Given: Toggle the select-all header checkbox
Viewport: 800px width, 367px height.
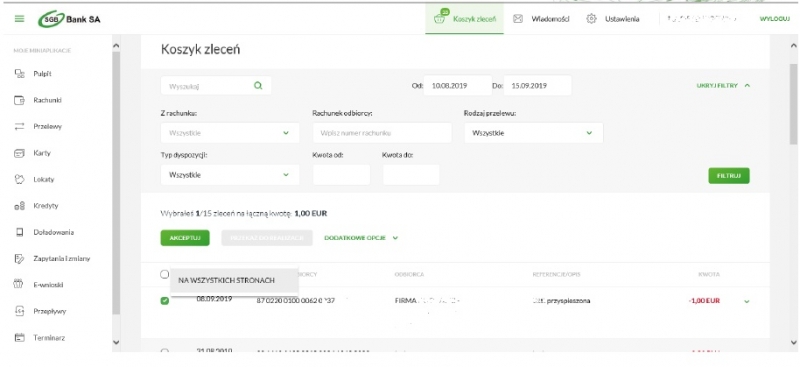Looking at the screenshot, I should pyautogui.click(x=164, y=274).
